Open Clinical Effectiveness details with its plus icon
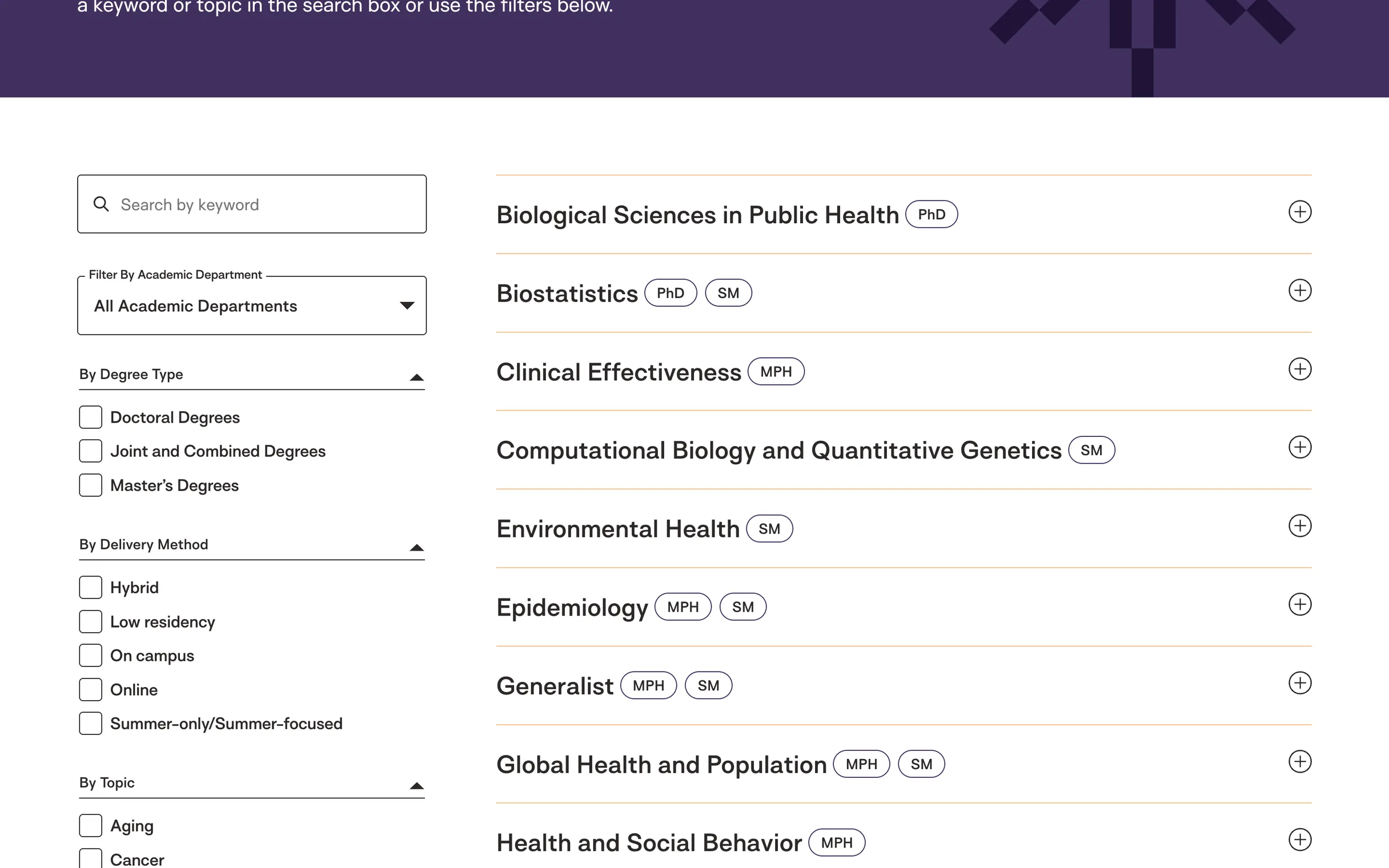Image resolution: width=1389 pixels, height=868 pixels. (x=1299, y=369)
